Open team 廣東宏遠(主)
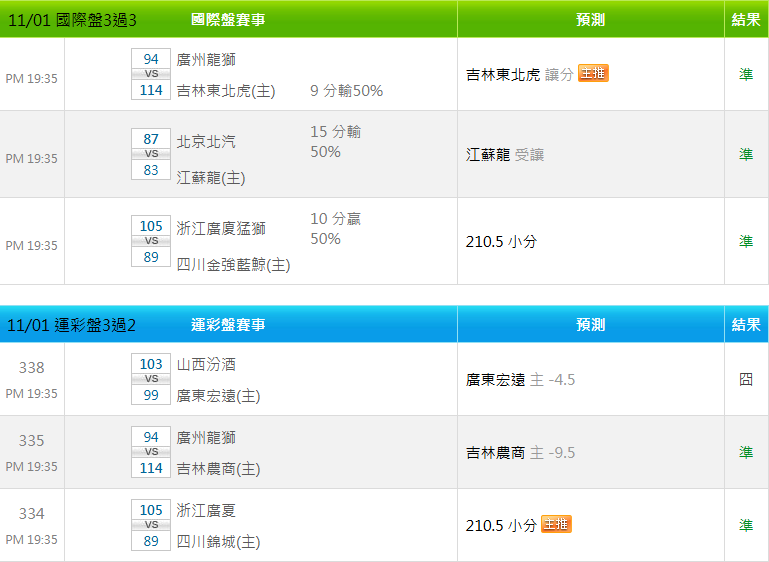 tap(218, 396)
